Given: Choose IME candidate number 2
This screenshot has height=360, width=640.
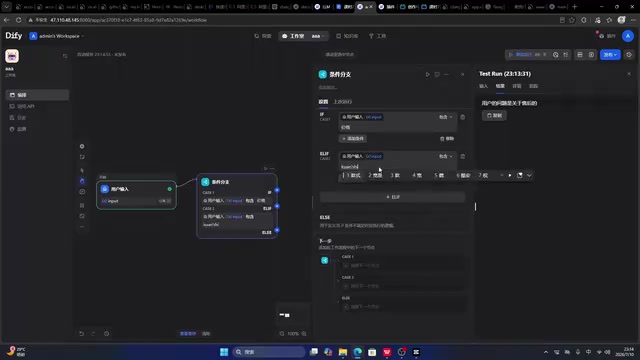Looking at the screenshot, I should [375, 176].
